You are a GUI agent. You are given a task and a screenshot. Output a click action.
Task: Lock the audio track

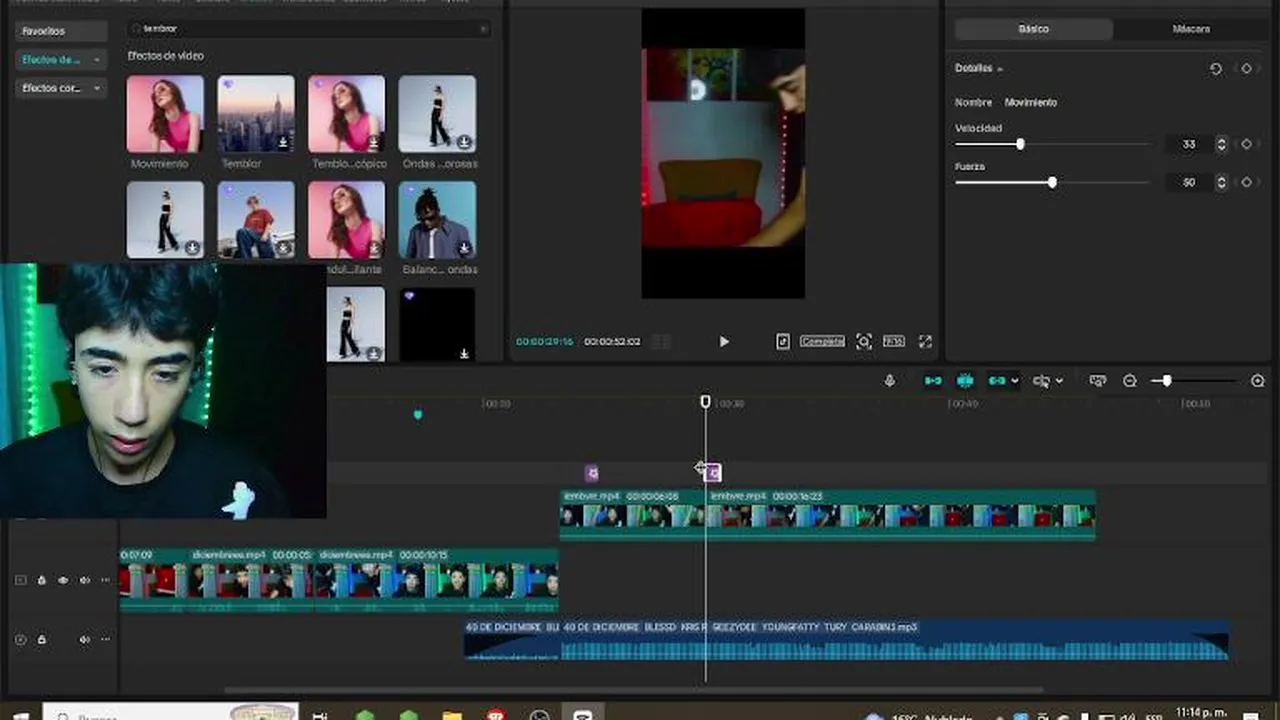[x=42, y=640]
